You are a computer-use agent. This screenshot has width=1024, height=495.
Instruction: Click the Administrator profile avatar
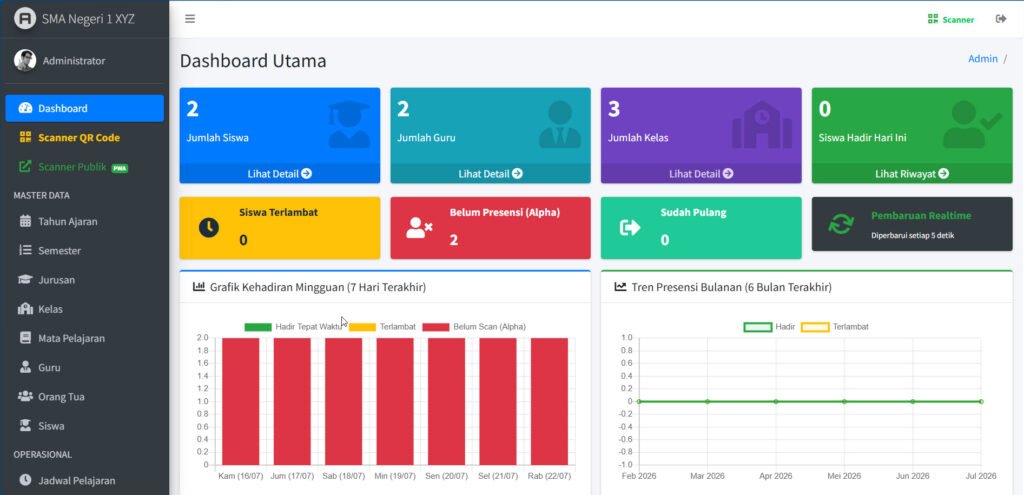coord(25,60)
